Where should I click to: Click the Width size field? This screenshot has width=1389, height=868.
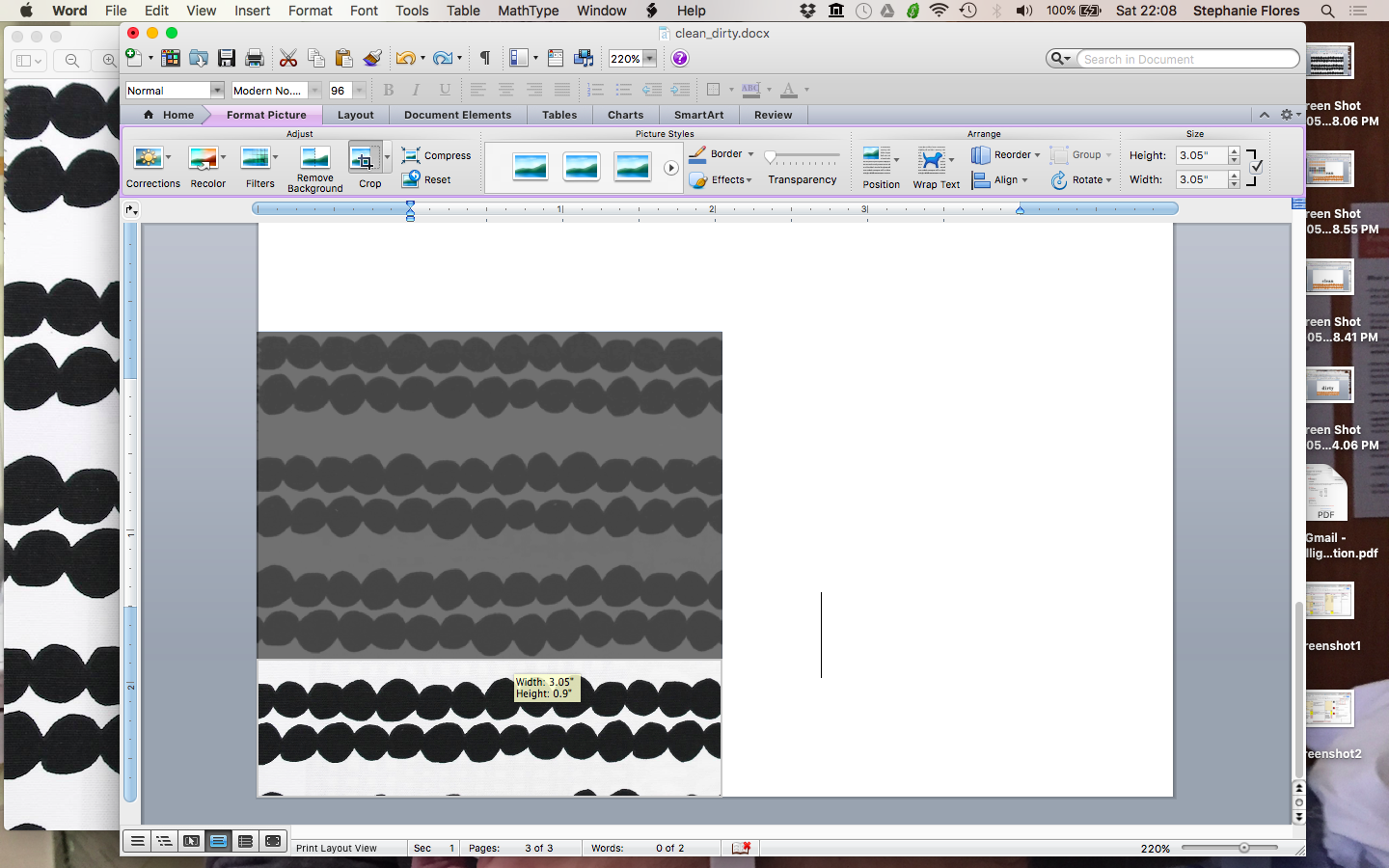[x=1201, y=179]
